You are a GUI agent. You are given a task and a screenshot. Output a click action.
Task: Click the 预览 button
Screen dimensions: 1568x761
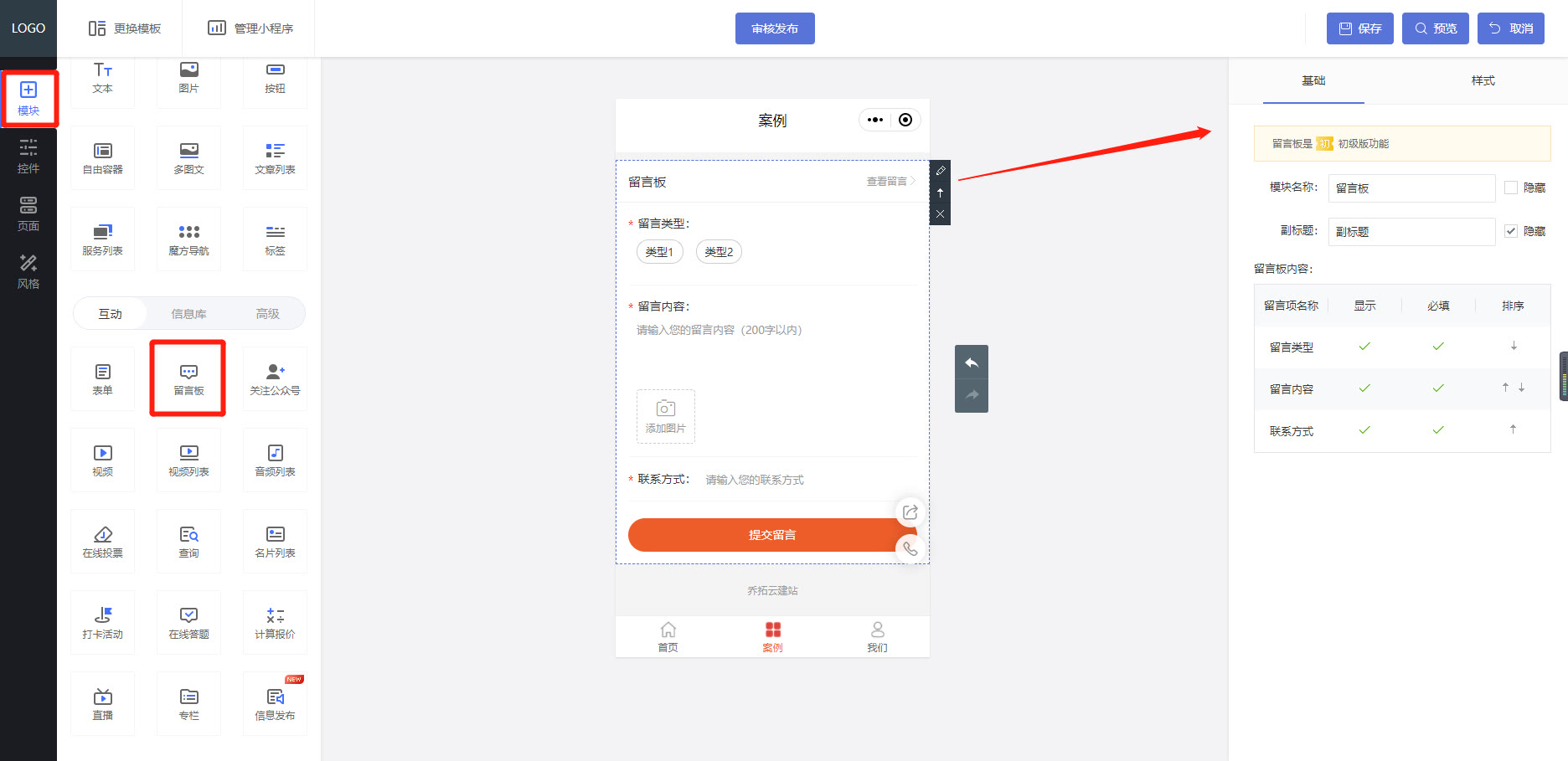click(x=1436, y=28)
